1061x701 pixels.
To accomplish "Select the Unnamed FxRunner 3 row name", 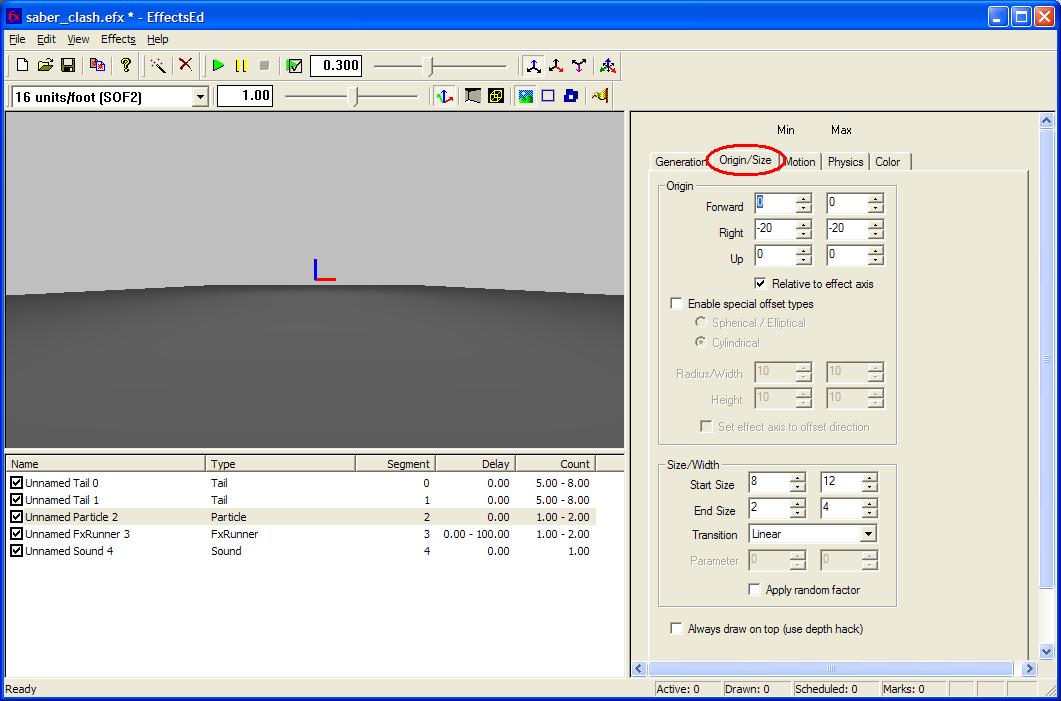I will [x=77, y=534].
